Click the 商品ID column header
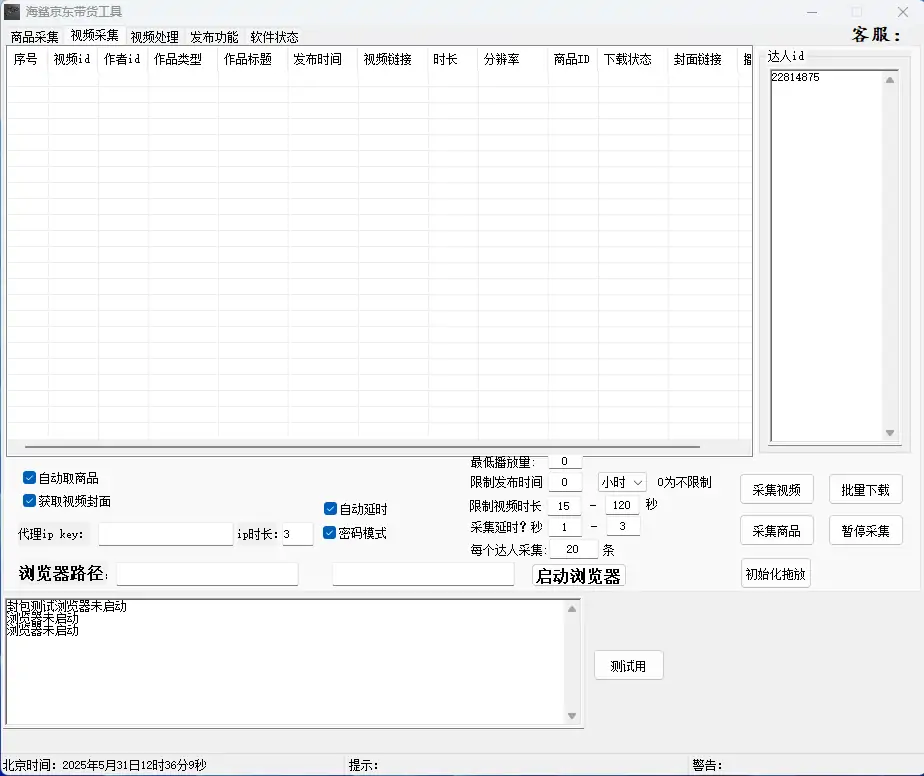The height and width of the screenshot is (776, 924). tap(573, 60)
